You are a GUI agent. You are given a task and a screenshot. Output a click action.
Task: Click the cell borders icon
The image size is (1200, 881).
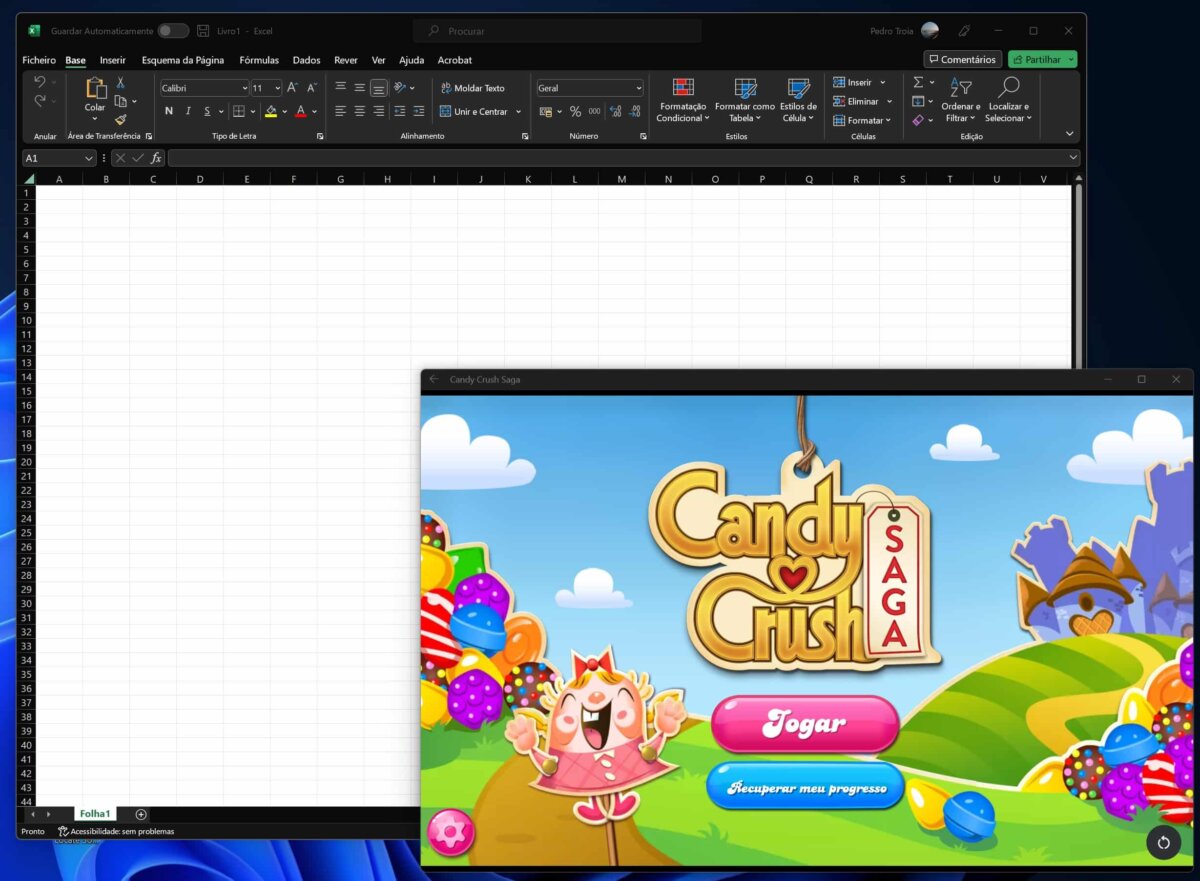pos(239,111)
